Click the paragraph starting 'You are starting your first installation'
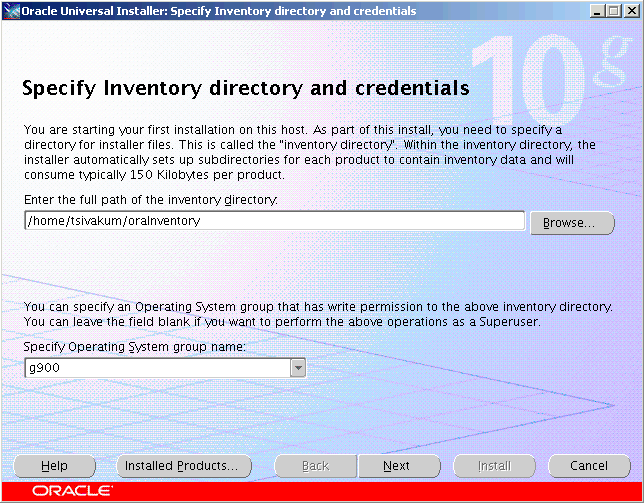The width and height of the screenshot is (644, 503). 310,152
